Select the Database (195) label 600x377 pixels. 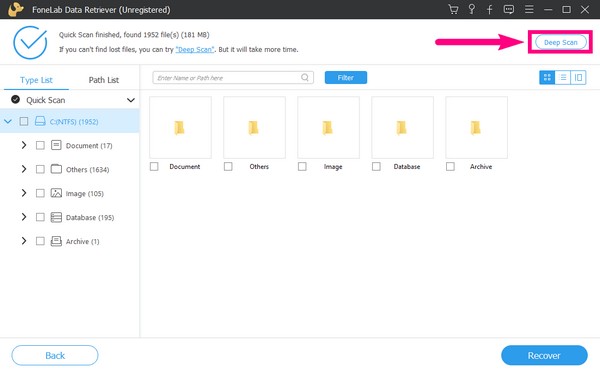click(90, 217)
